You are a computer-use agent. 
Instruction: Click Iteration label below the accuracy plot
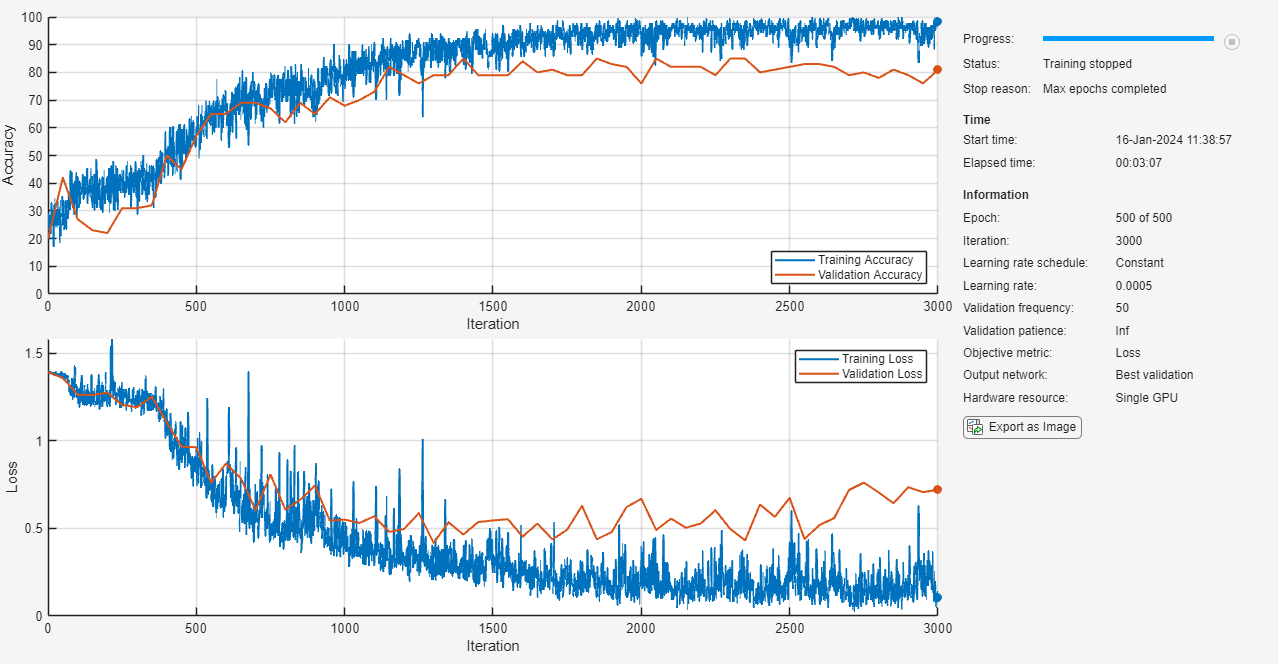point(492,324)
